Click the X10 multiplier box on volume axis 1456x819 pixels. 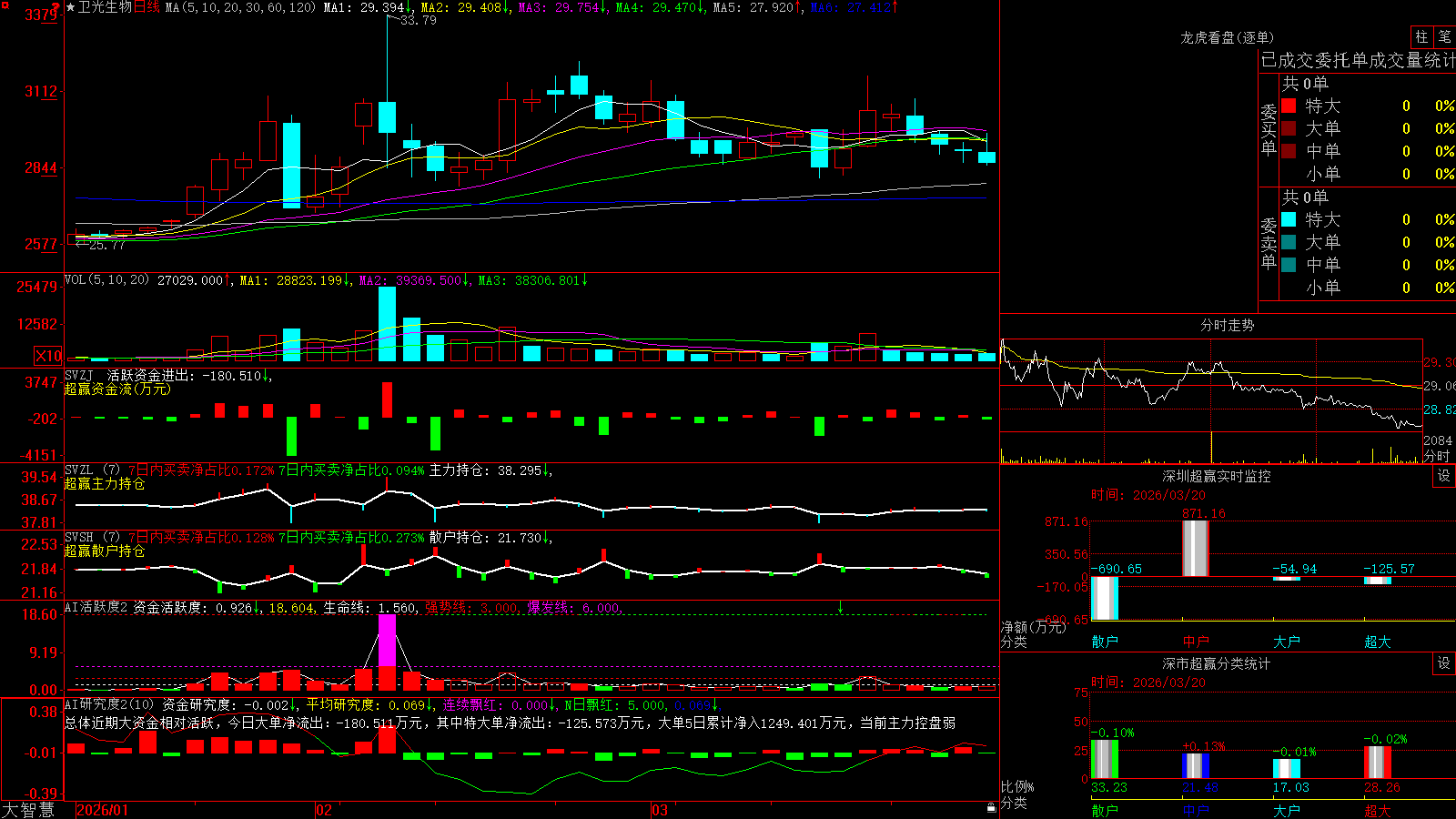[x=48, y=356]
